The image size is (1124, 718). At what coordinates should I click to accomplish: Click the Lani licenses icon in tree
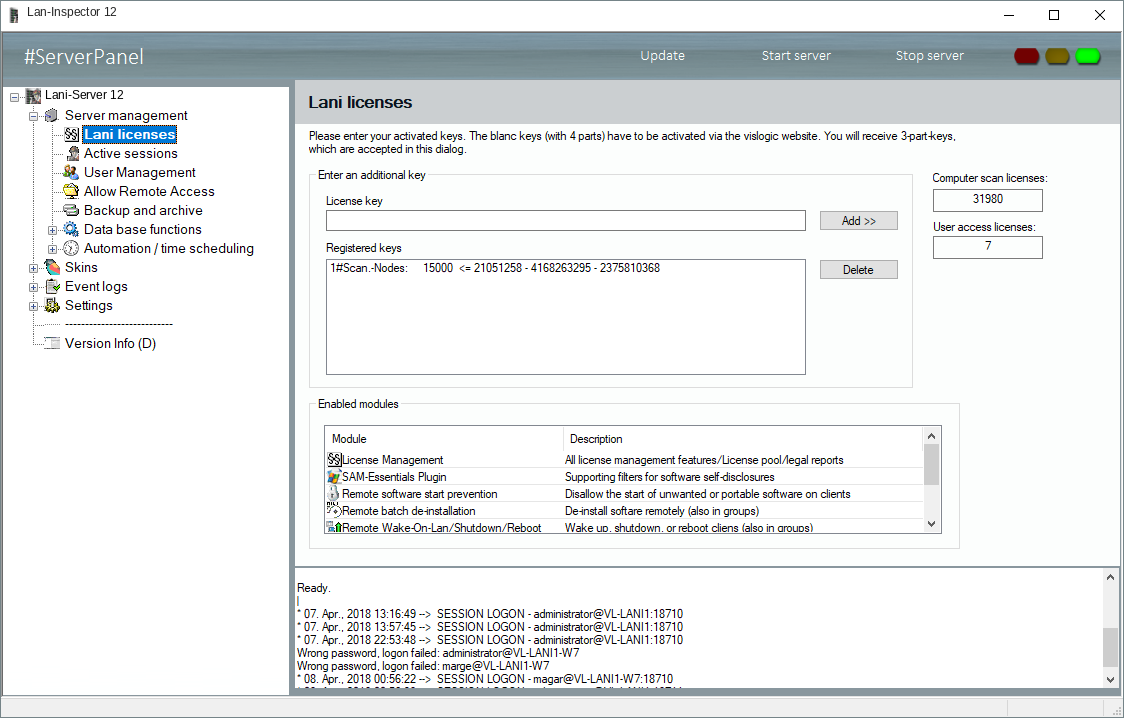(71, 134)
